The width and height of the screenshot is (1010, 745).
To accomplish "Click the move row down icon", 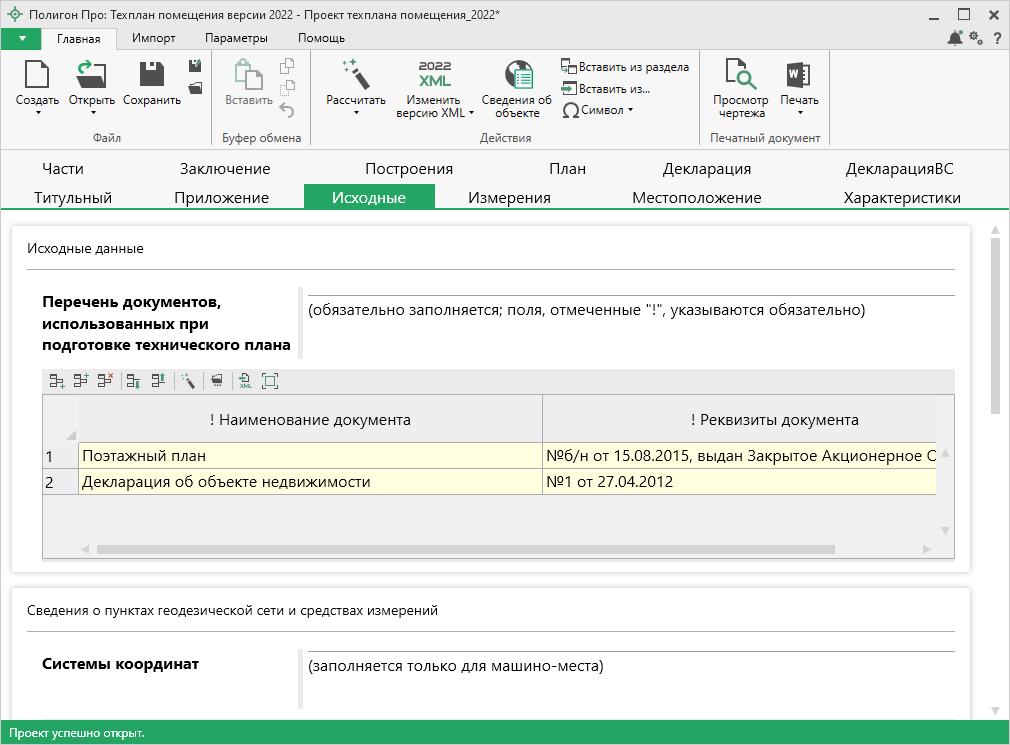I will [x=133, y=381].
